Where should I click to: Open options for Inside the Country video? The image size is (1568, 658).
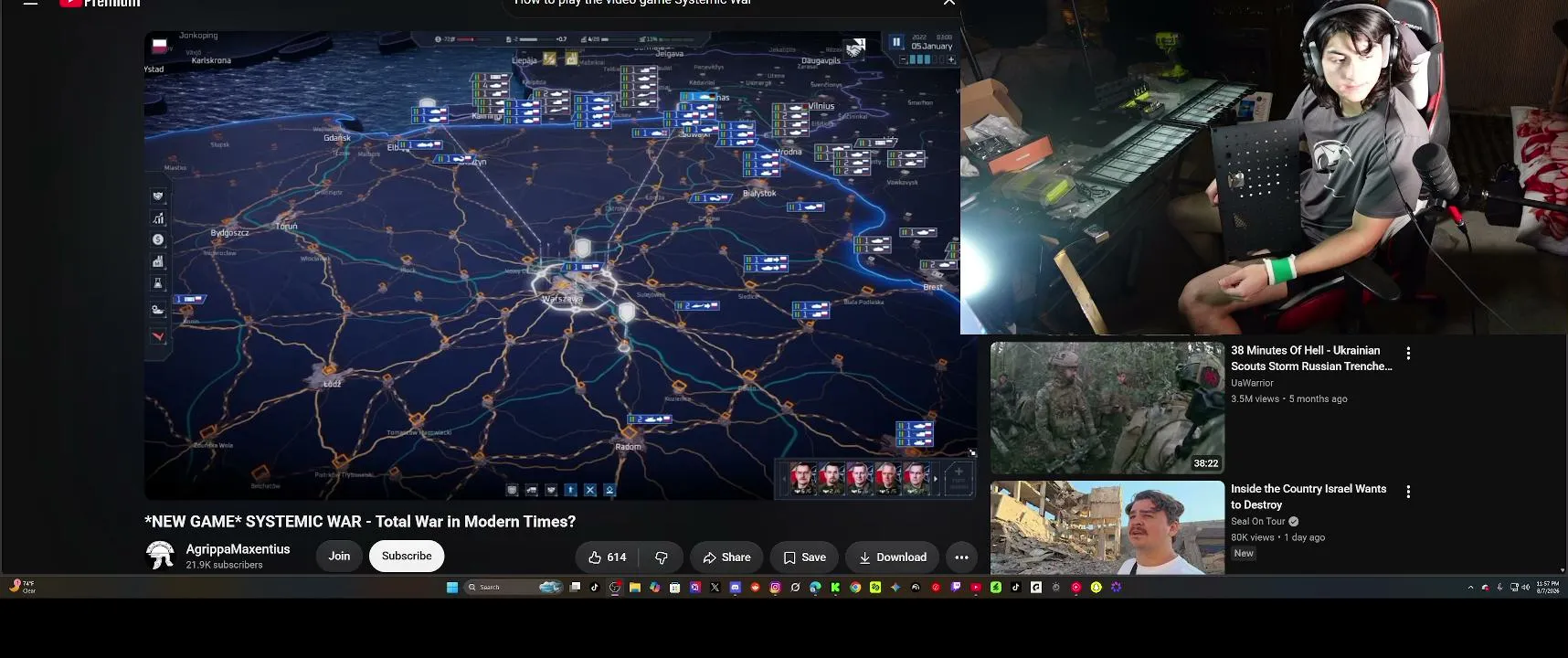coord(1408,492)
